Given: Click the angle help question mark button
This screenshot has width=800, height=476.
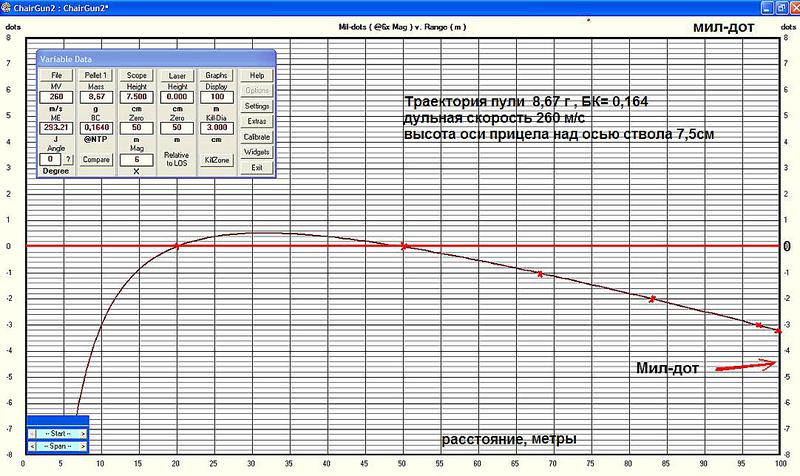Looking at the screenshot, I should (68, 159).
